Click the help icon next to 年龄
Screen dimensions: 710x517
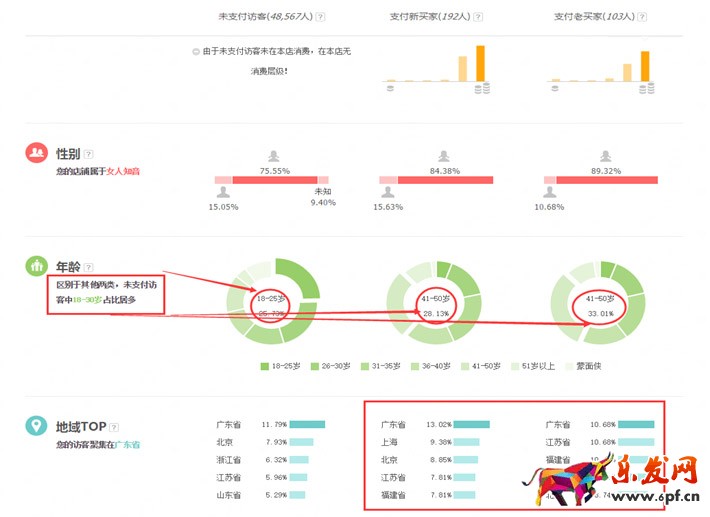(x=89, y=267)
